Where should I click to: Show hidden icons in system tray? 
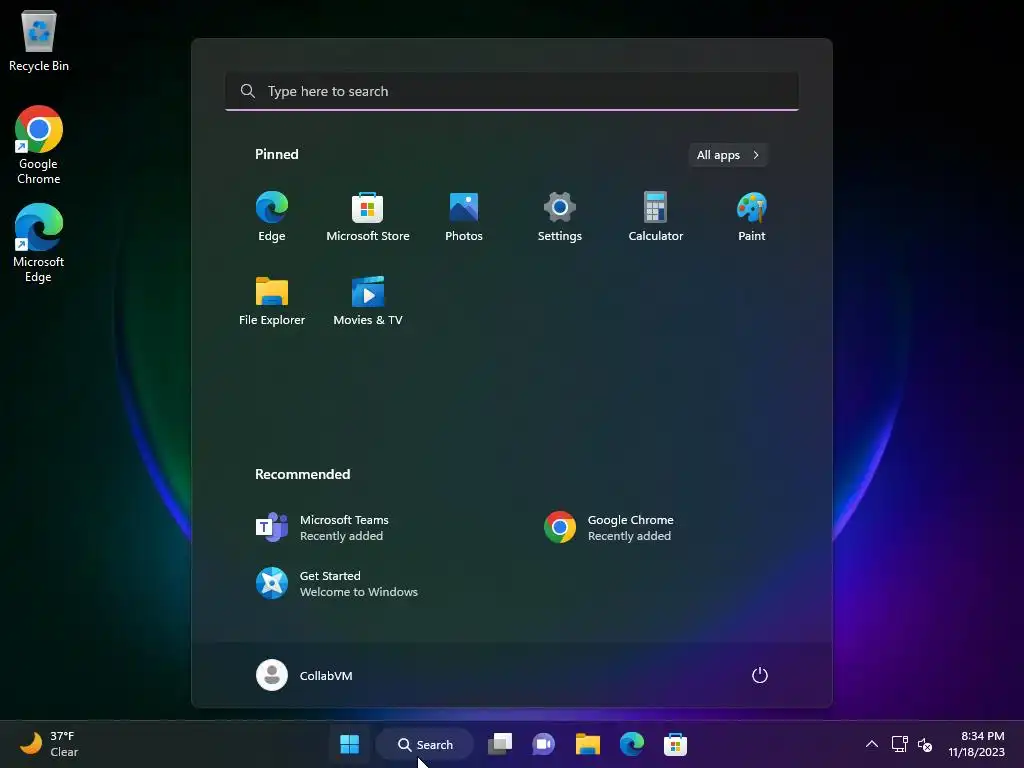coord(872,744)
